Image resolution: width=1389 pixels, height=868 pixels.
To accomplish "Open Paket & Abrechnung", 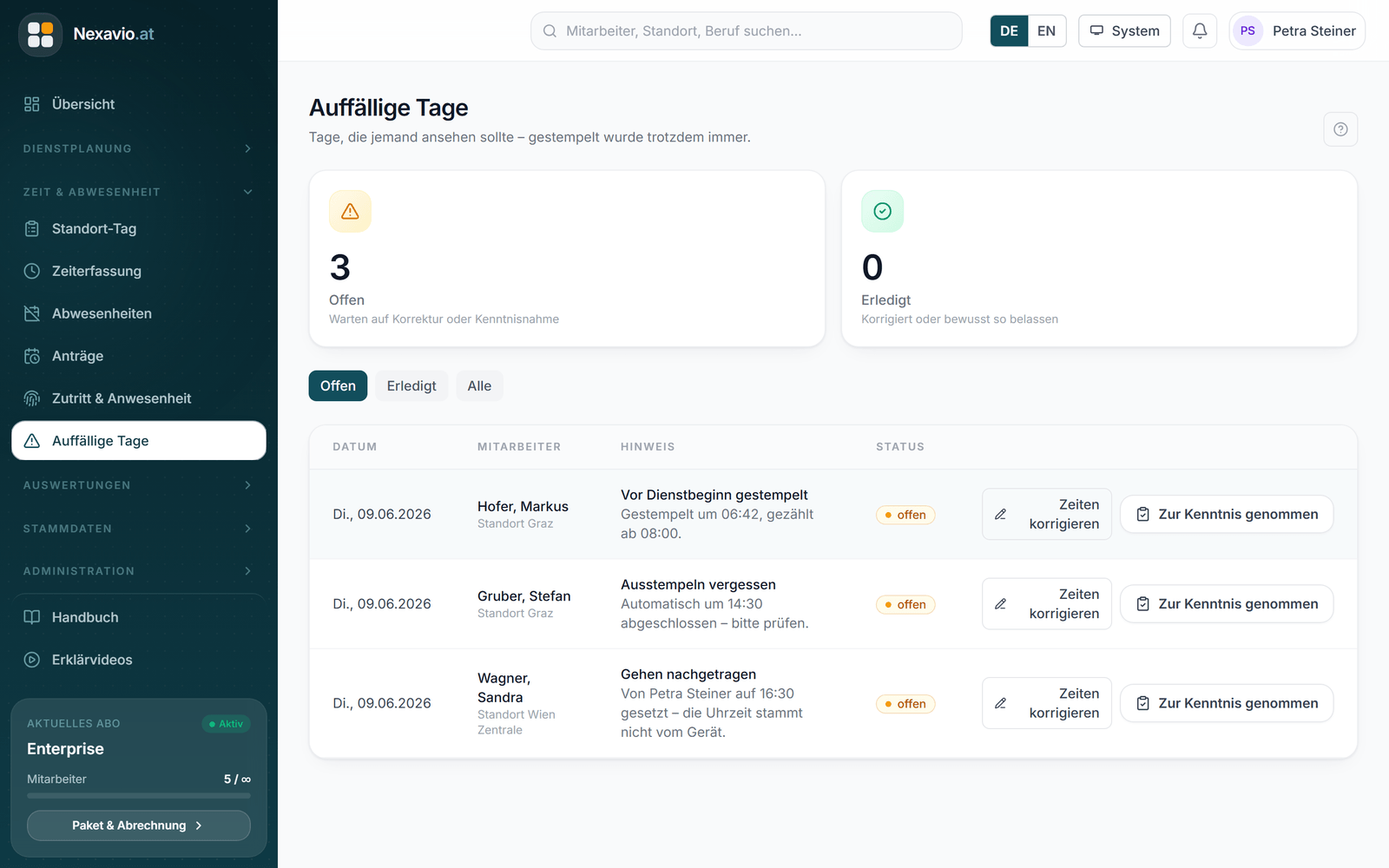I will [139, 825].
